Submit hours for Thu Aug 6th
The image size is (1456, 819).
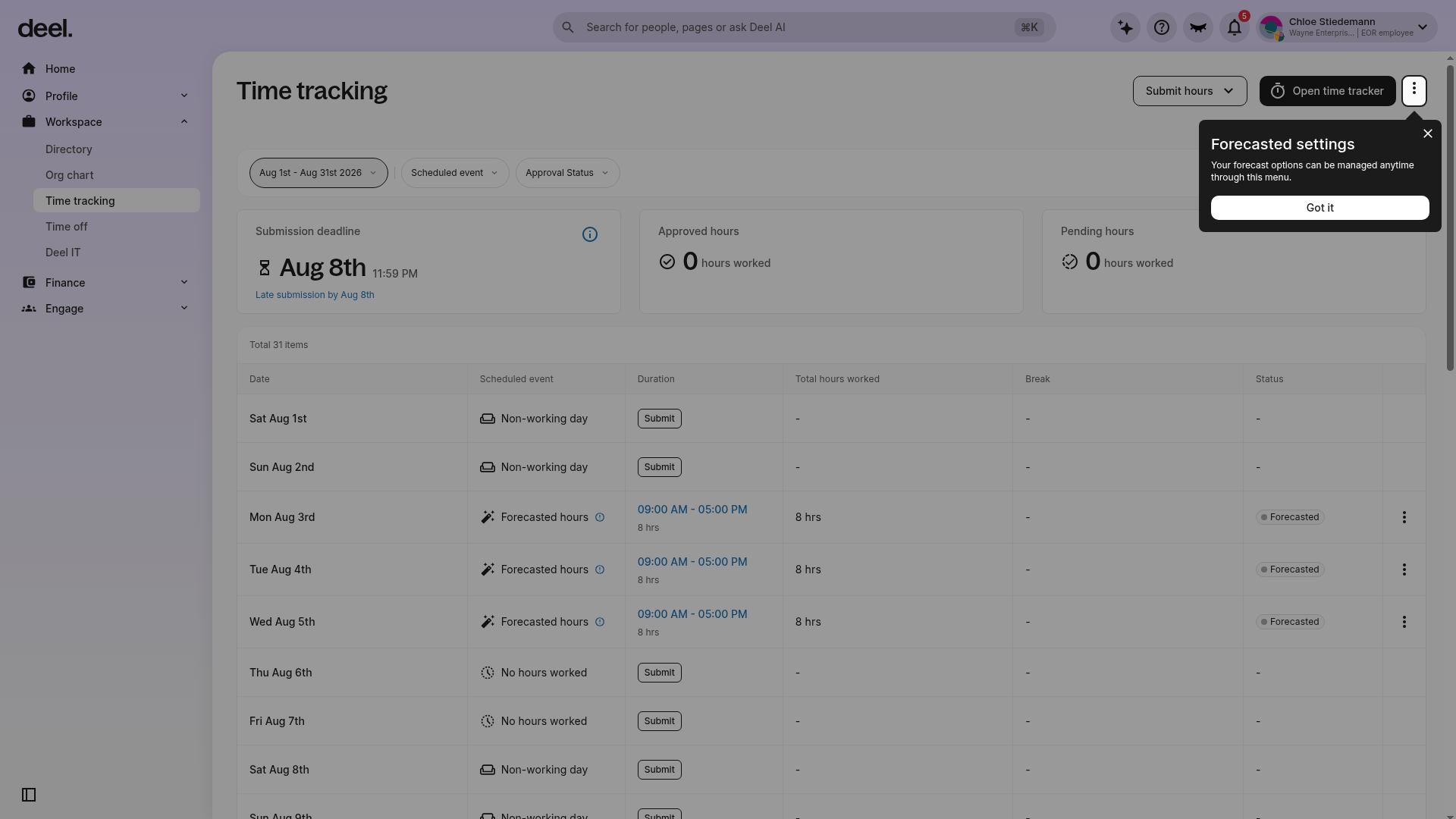coord(659,673)
